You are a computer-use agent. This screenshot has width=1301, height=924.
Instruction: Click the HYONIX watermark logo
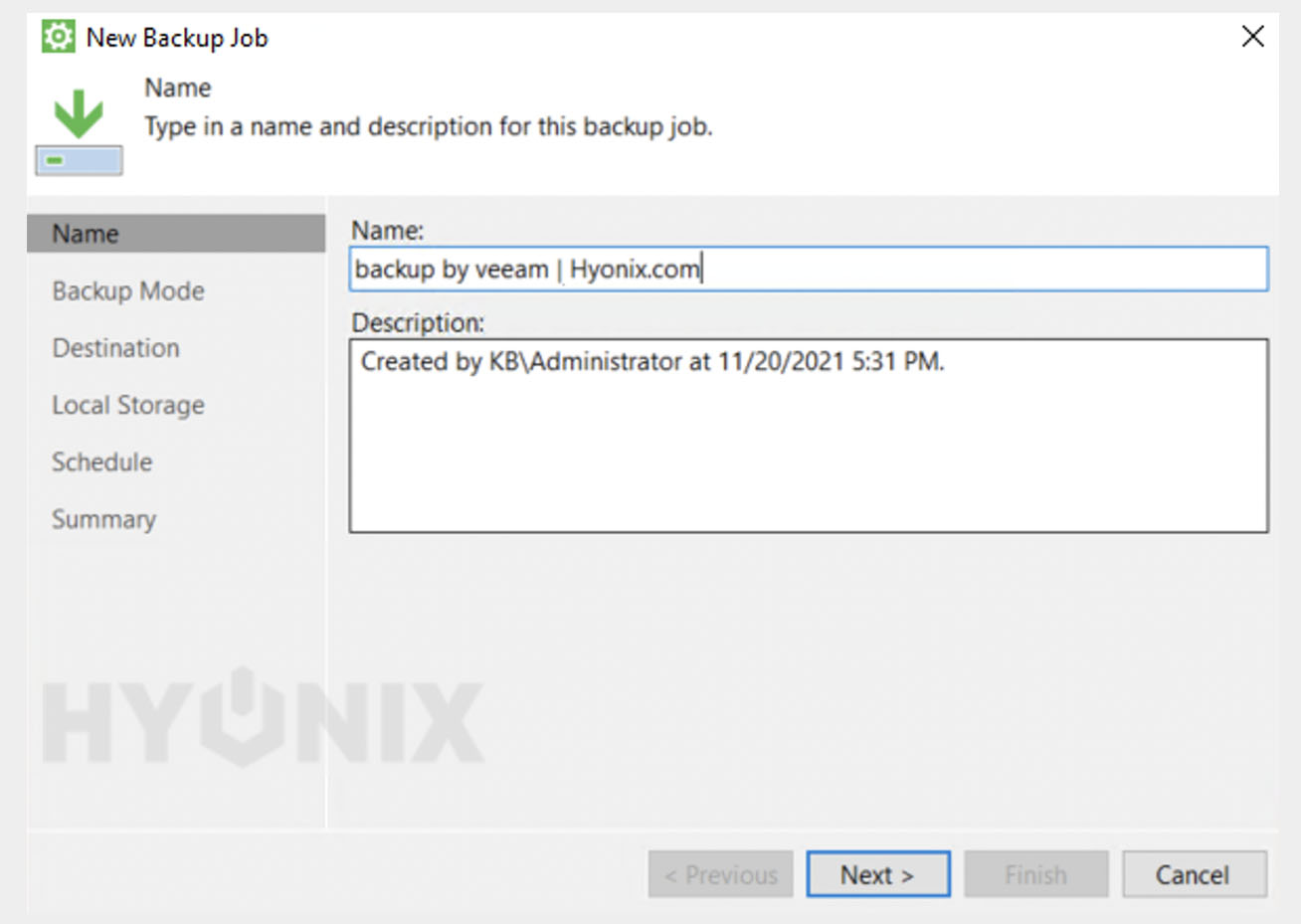tap(263, 718)
